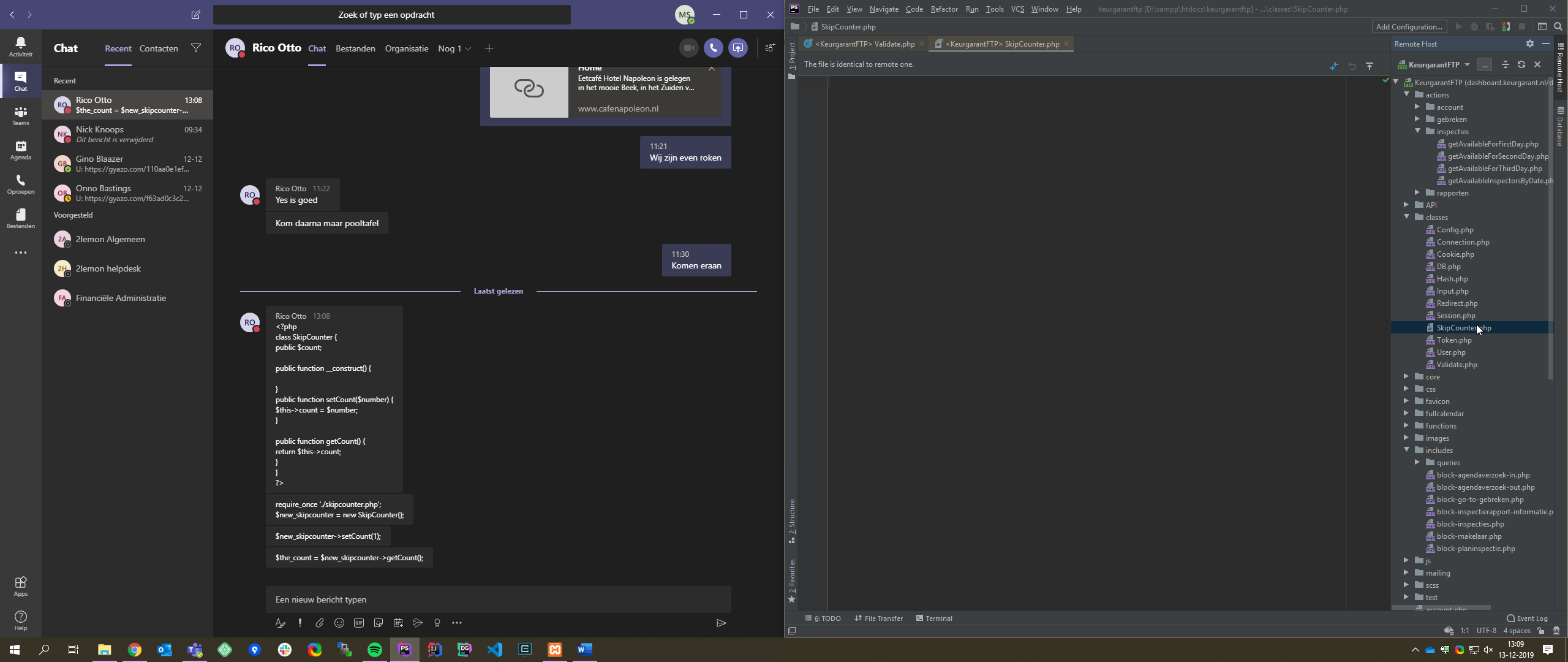This screenshot has height=662, width=1568.
Task: Expand the core folder
Action: click(x=1406, y=376)
